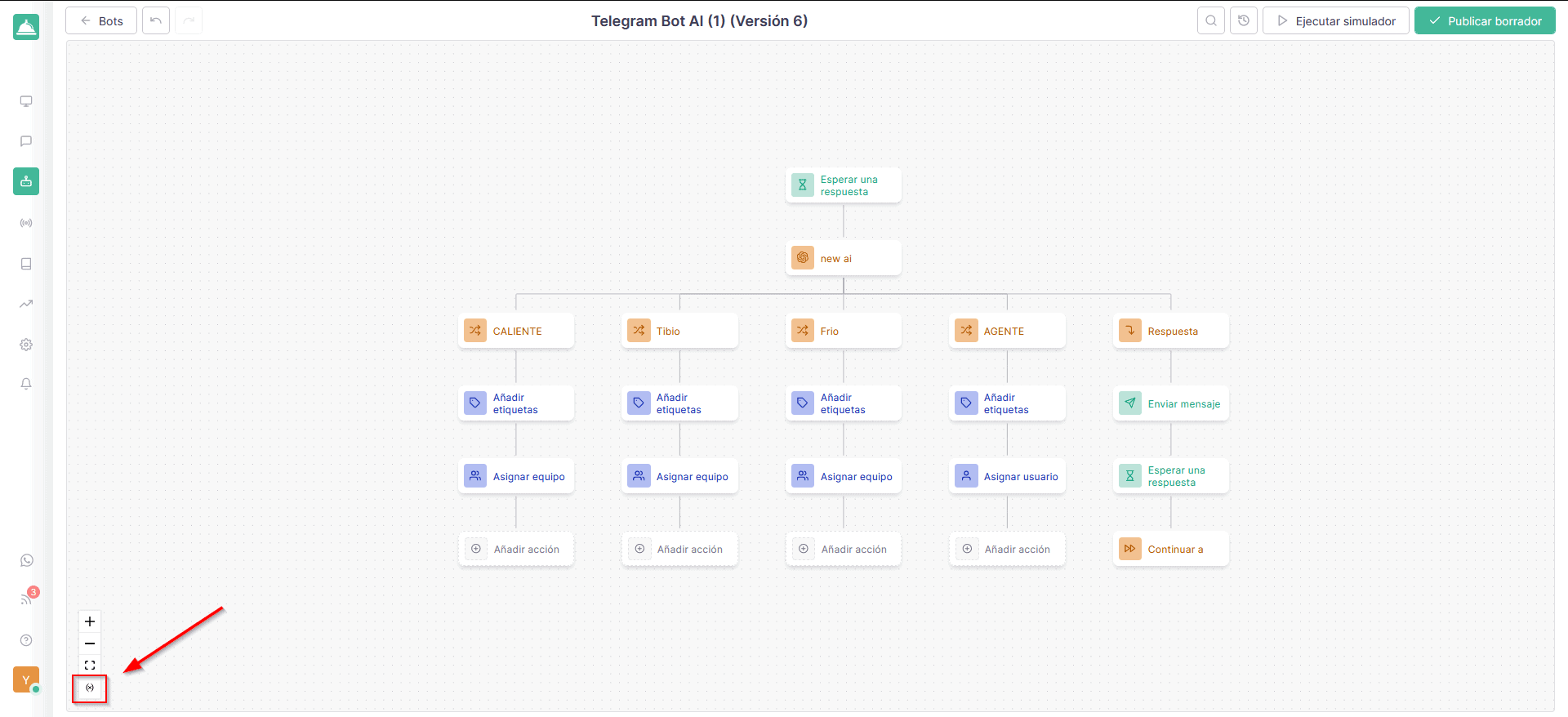Zoom in with the plus control

point(90,621)
